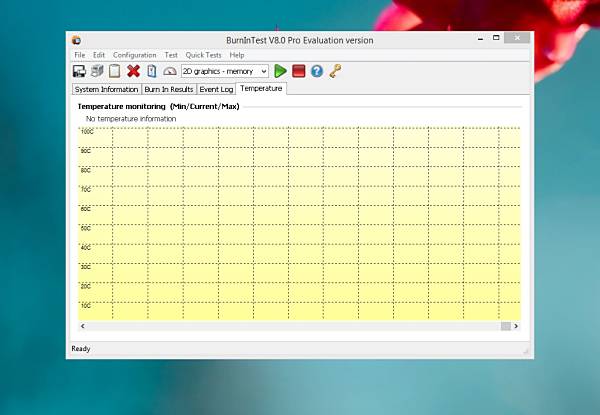This screenshot has height=415, width=600.
Task: Click the print results icon
Action: pyautogui.click(x=97, y=71)
